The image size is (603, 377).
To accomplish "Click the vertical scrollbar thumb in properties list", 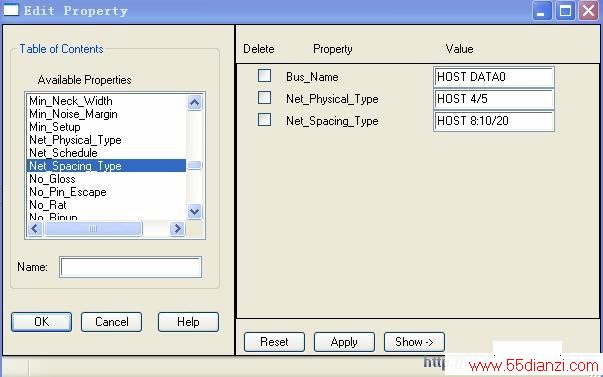I will (195, 165).
